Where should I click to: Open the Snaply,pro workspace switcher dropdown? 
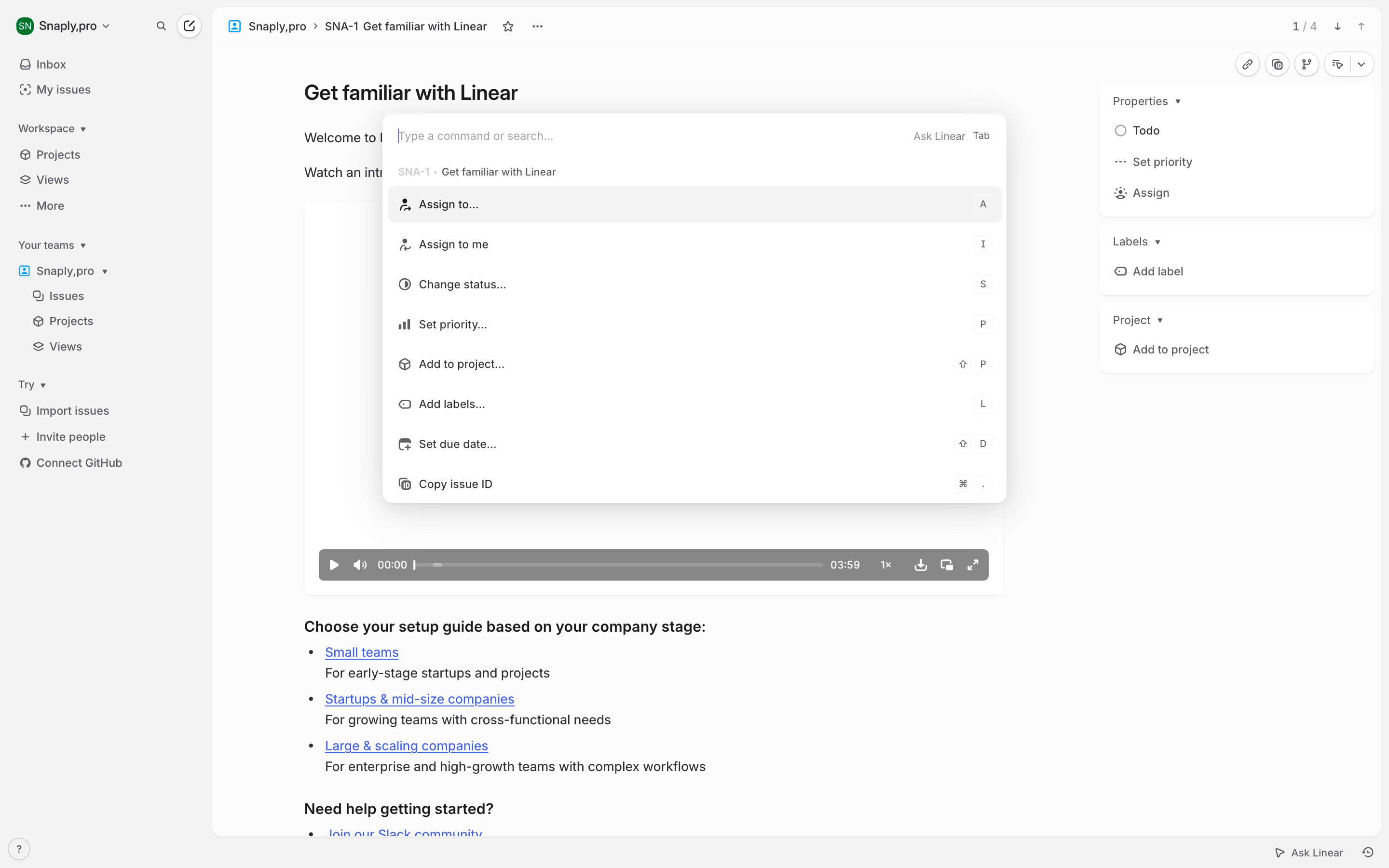pyautogui.click(x=63, y=26)
